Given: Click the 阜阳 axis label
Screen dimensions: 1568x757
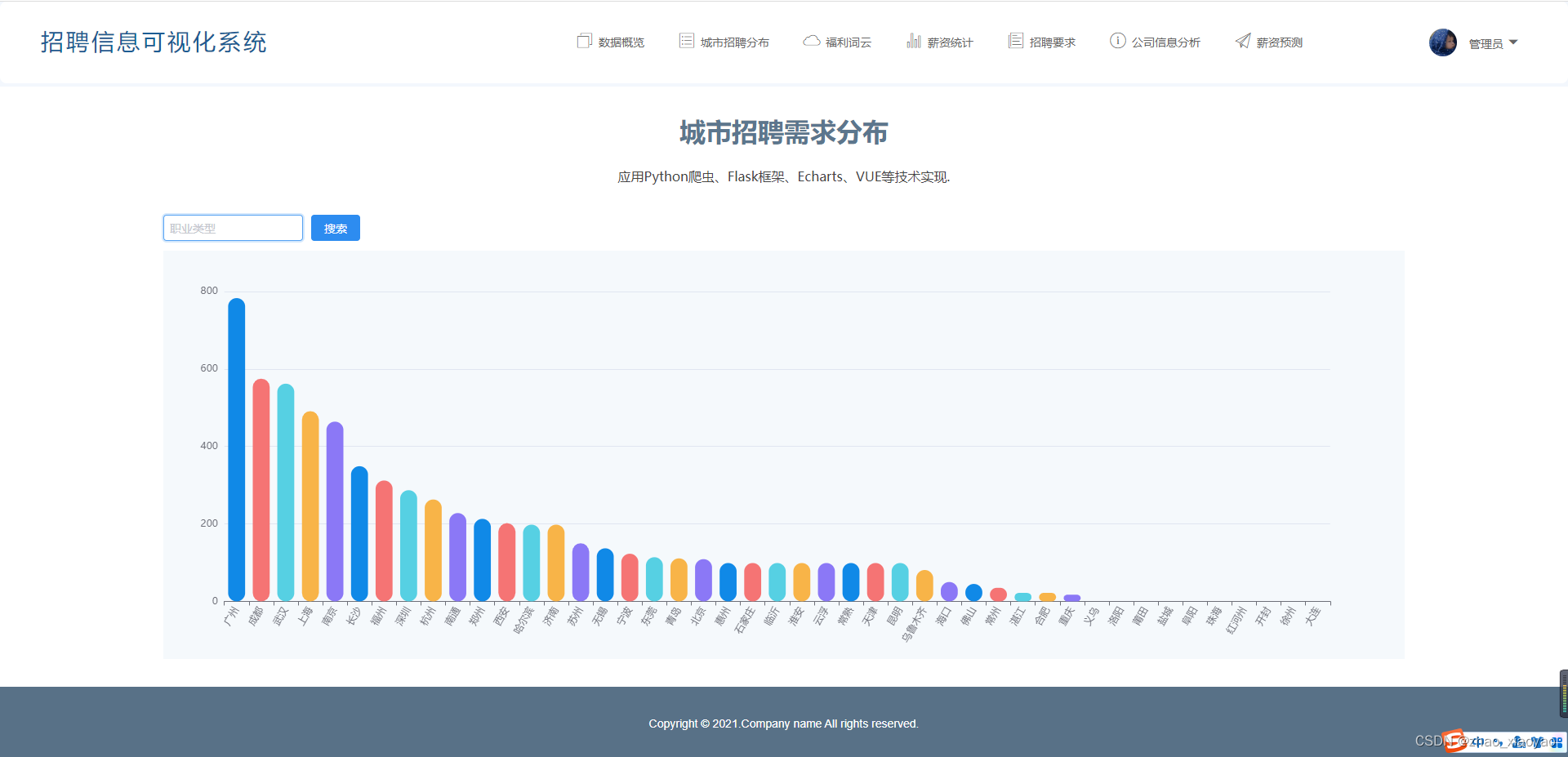Looking at the screenshot, I should 1189,617.
